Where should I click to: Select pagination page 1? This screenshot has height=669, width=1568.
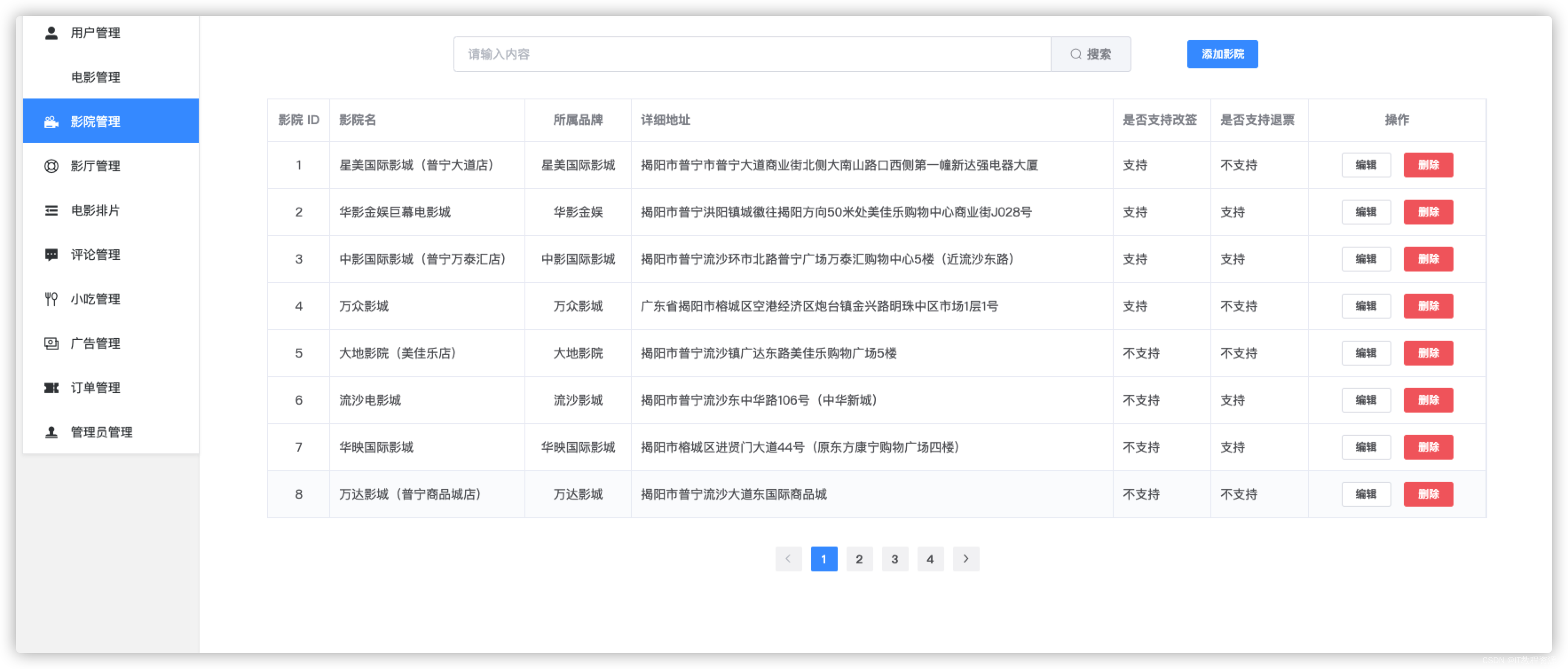pos(823,559)
